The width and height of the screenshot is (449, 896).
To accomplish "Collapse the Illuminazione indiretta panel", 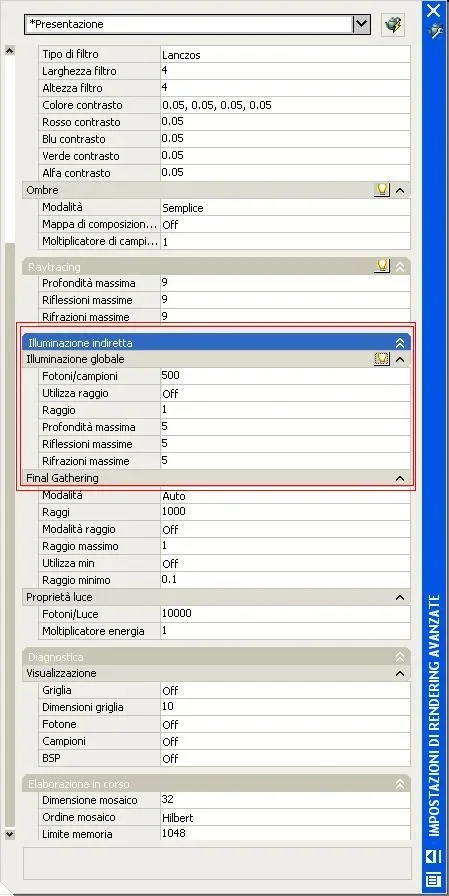I will tap(400, 343).
